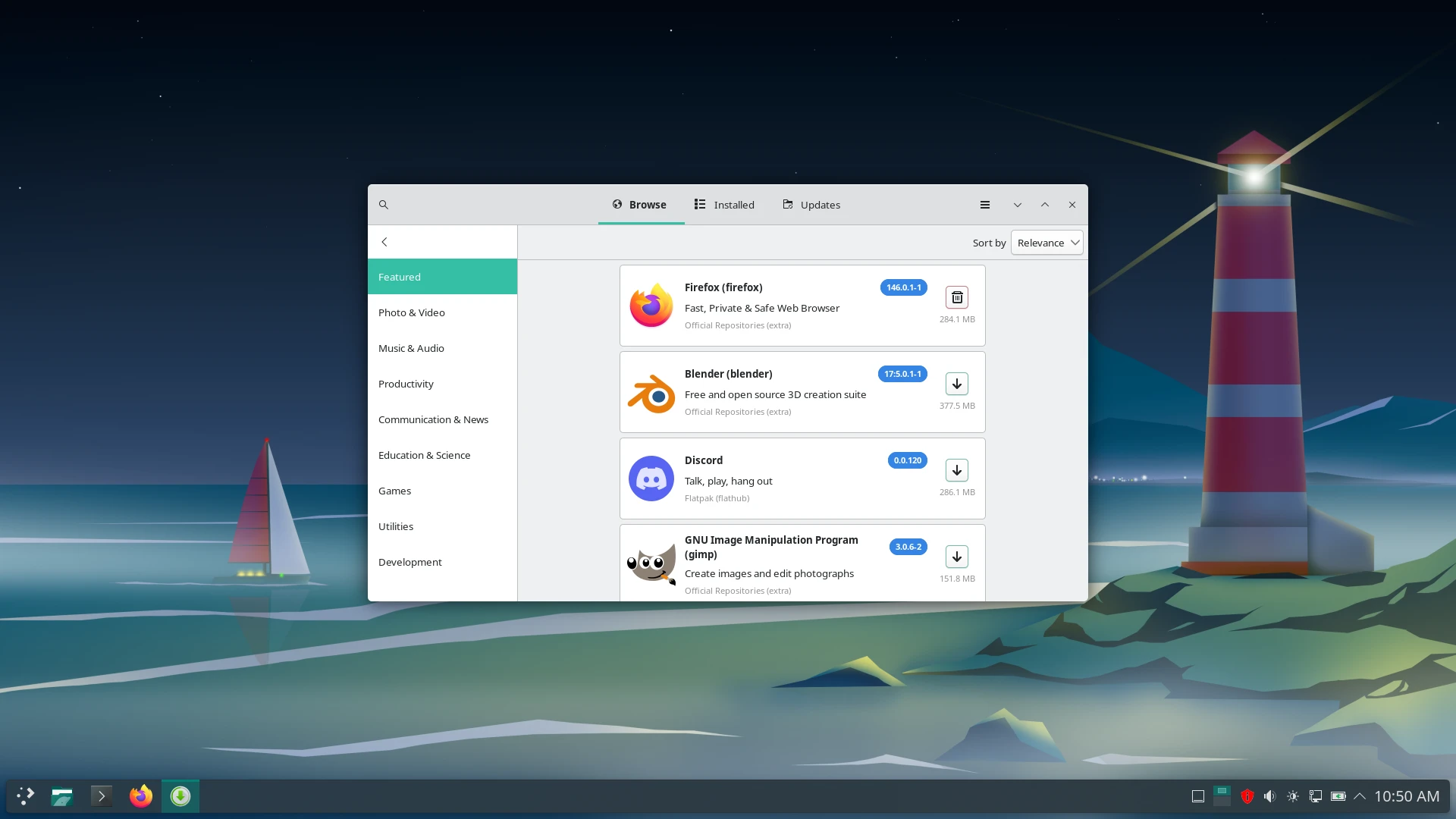Go back using the back arrow button

pos(384,241)
